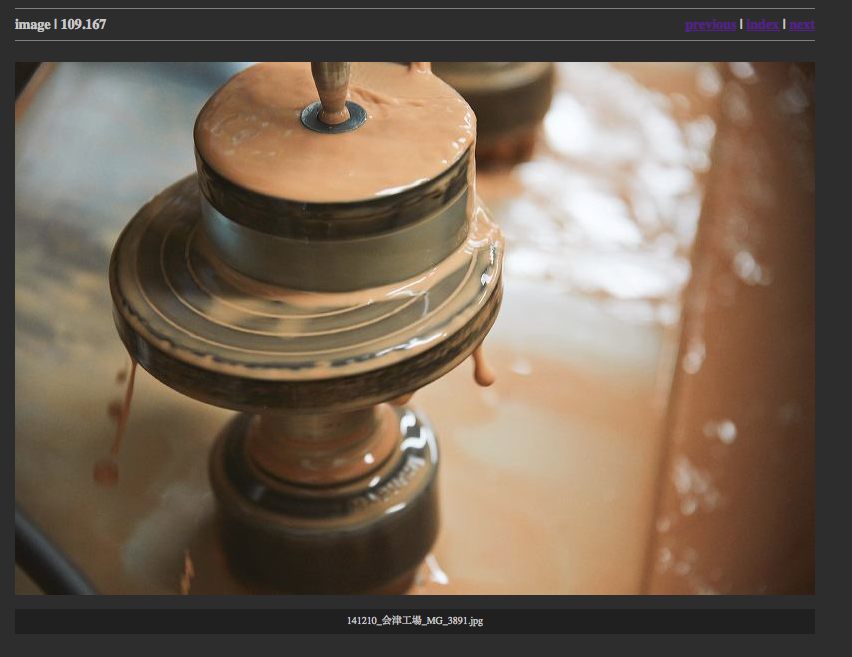
Task: Select the filename caption 141210_会津工場_MG_3891.jpg
Action: (414, 621)
